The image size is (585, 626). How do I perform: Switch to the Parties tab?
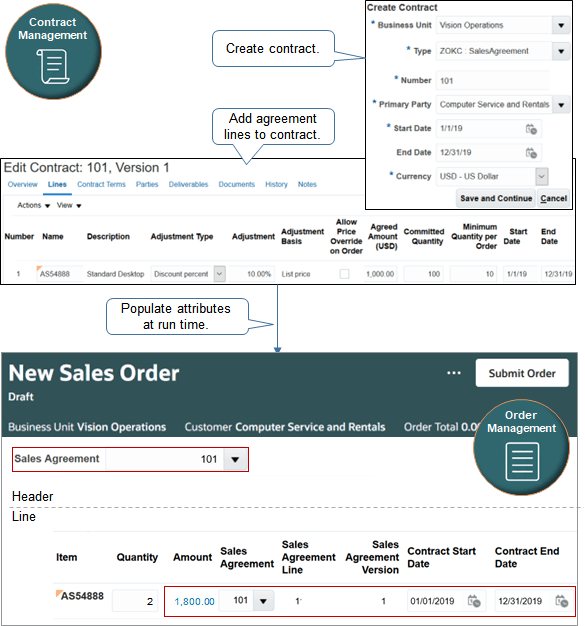(147, 184)
